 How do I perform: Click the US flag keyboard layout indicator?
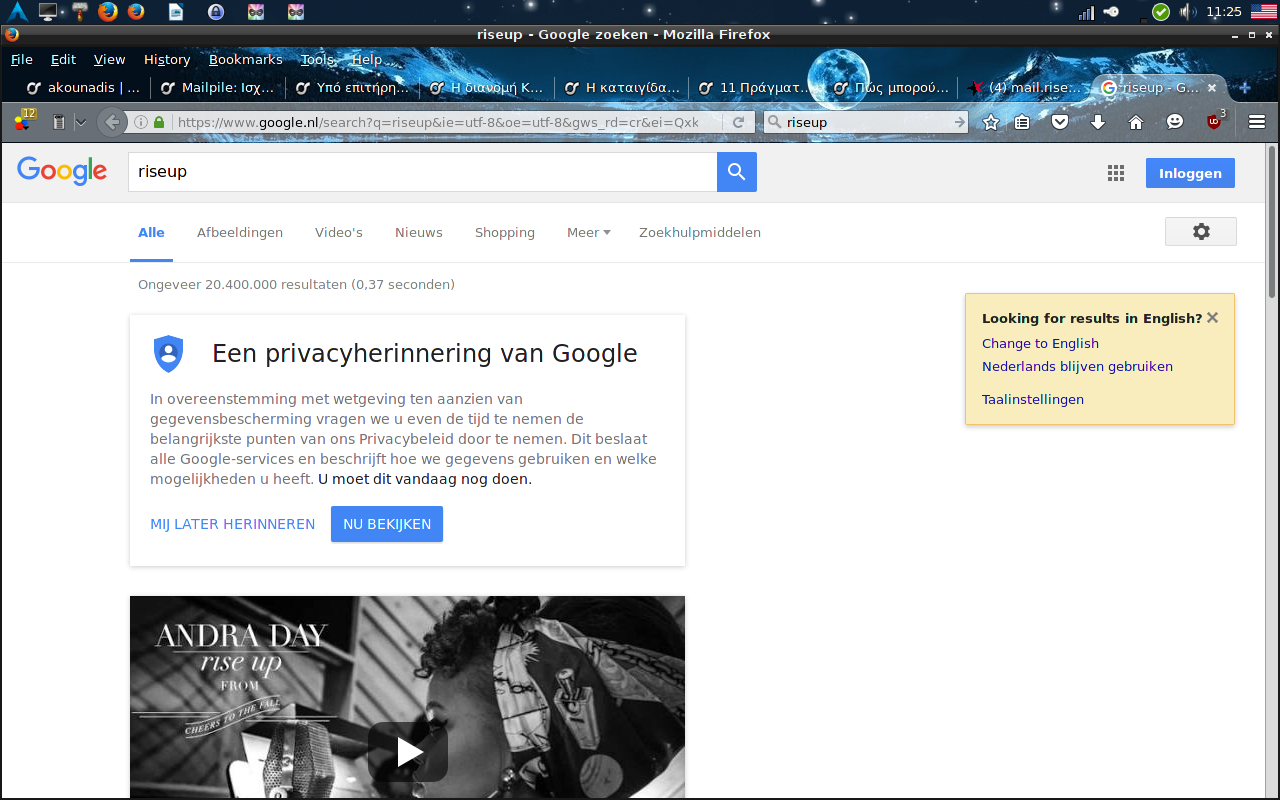1264,12
